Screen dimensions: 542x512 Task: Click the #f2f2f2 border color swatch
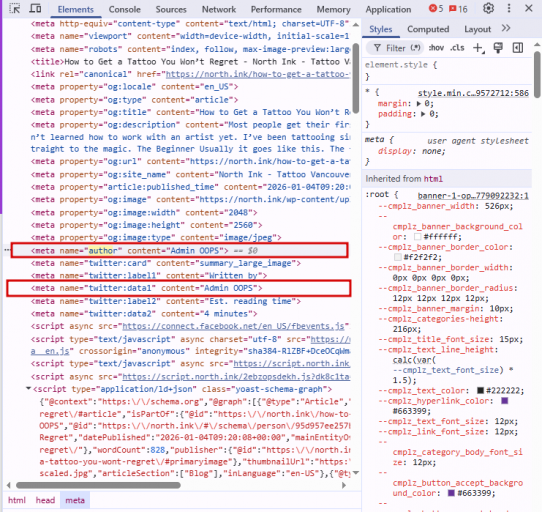pos(398,257)
